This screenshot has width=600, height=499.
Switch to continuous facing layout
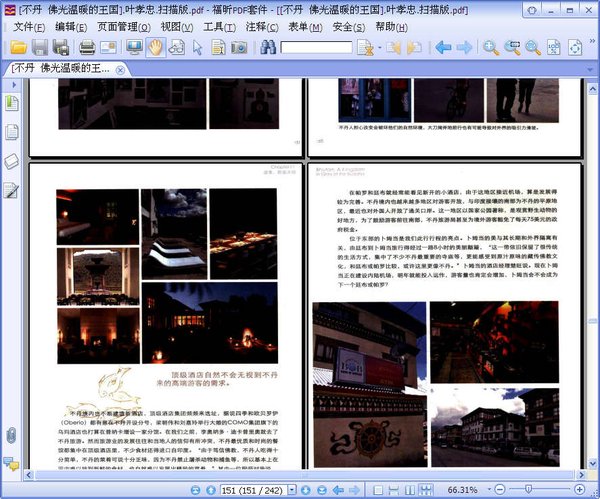tap(426, 490)
